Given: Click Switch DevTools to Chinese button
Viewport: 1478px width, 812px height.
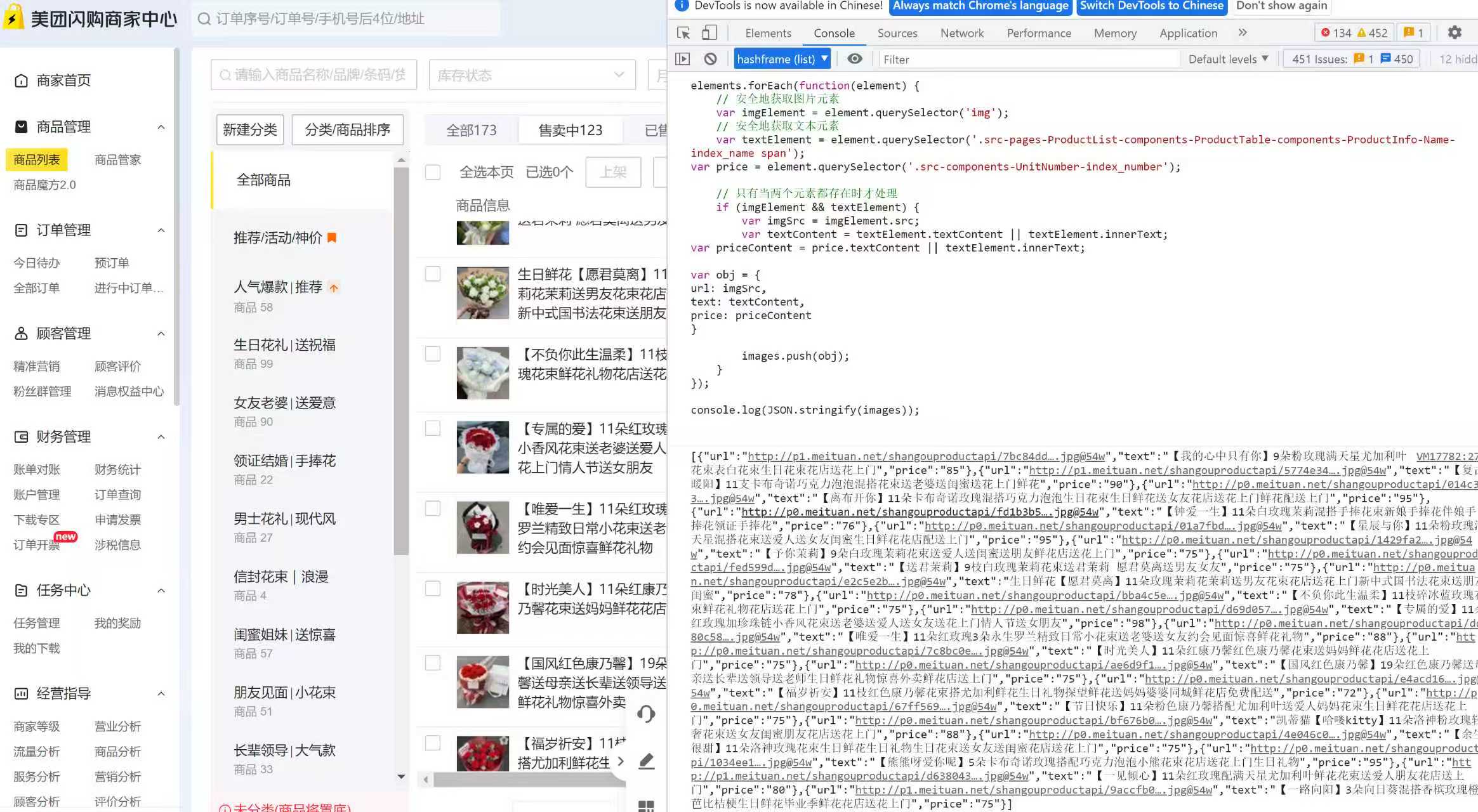Looking at the screenshot, I should (x=1151, y=6).
